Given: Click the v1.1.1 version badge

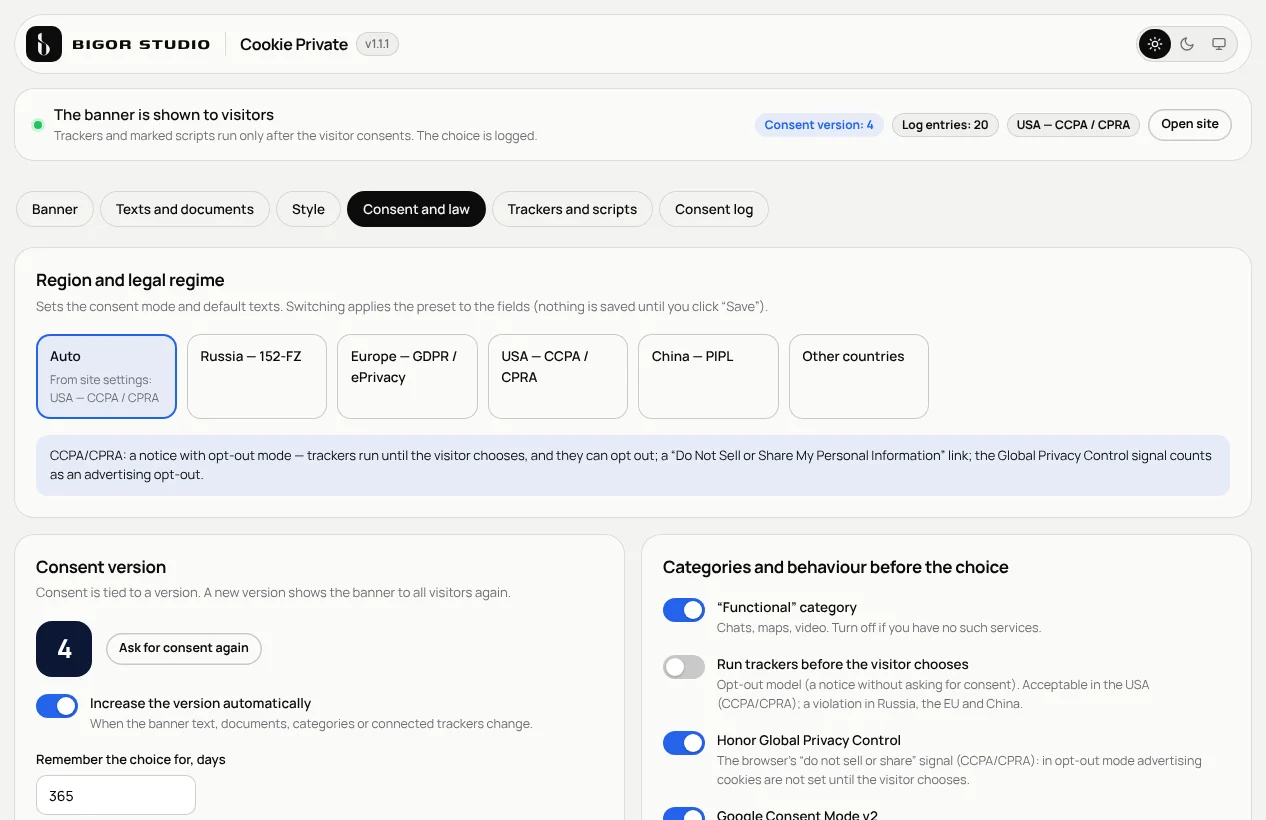Looking at the screenshot, I should point(377,44).
